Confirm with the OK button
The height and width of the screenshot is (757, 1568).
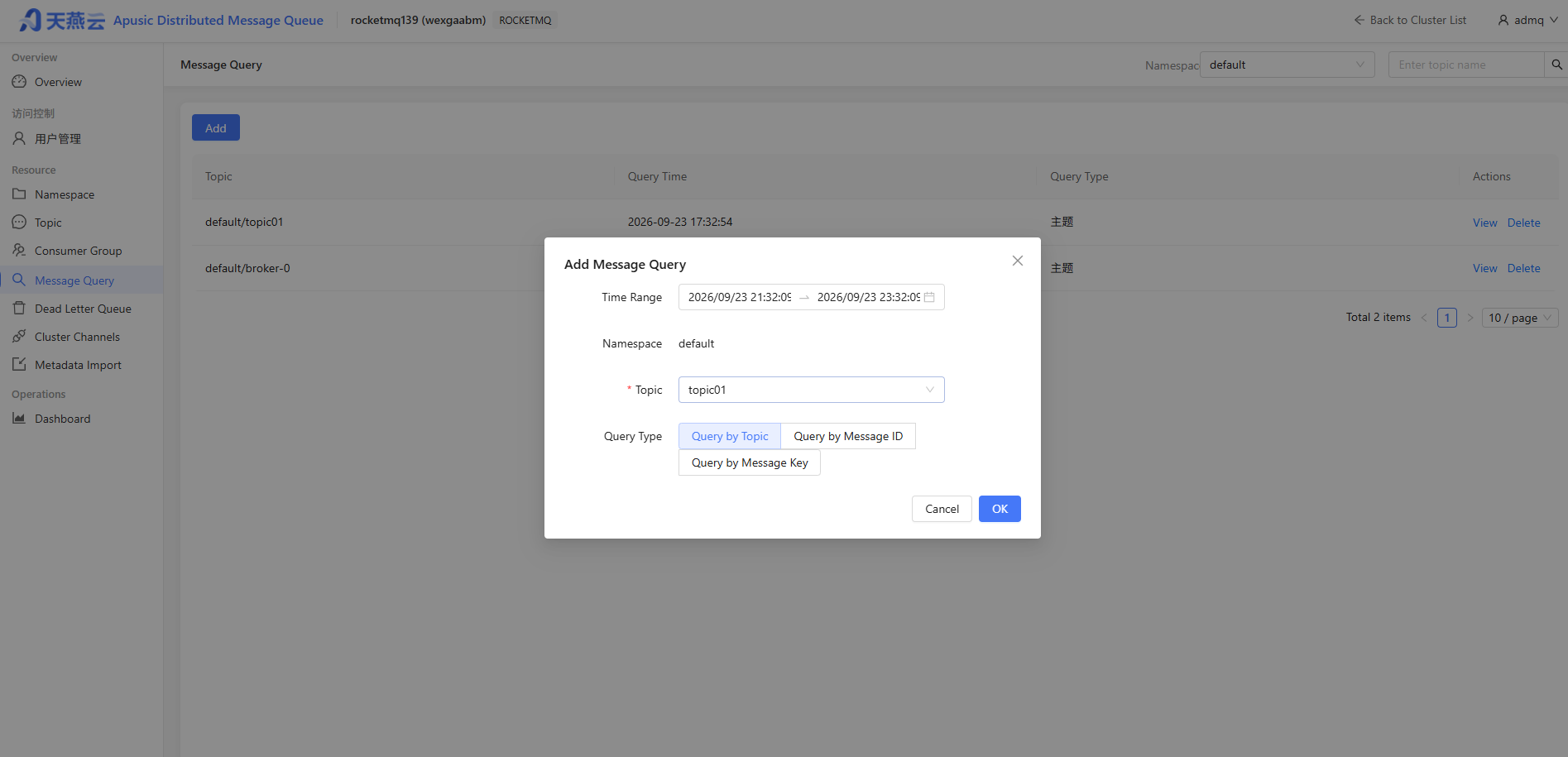[1000, 509]
